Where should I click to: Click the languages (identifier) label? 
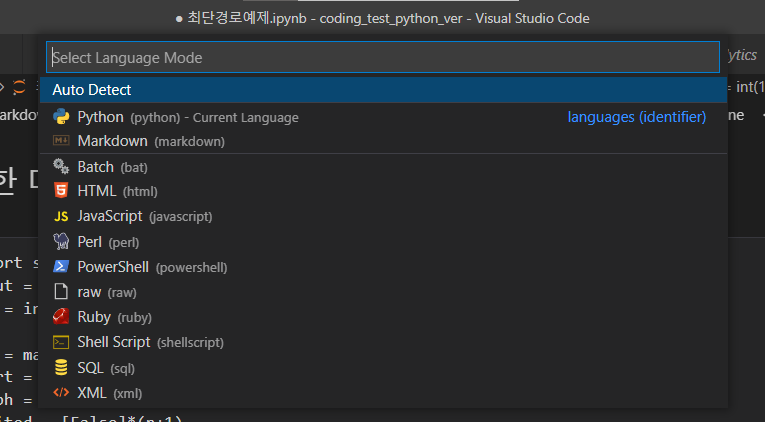coord(637,117)
